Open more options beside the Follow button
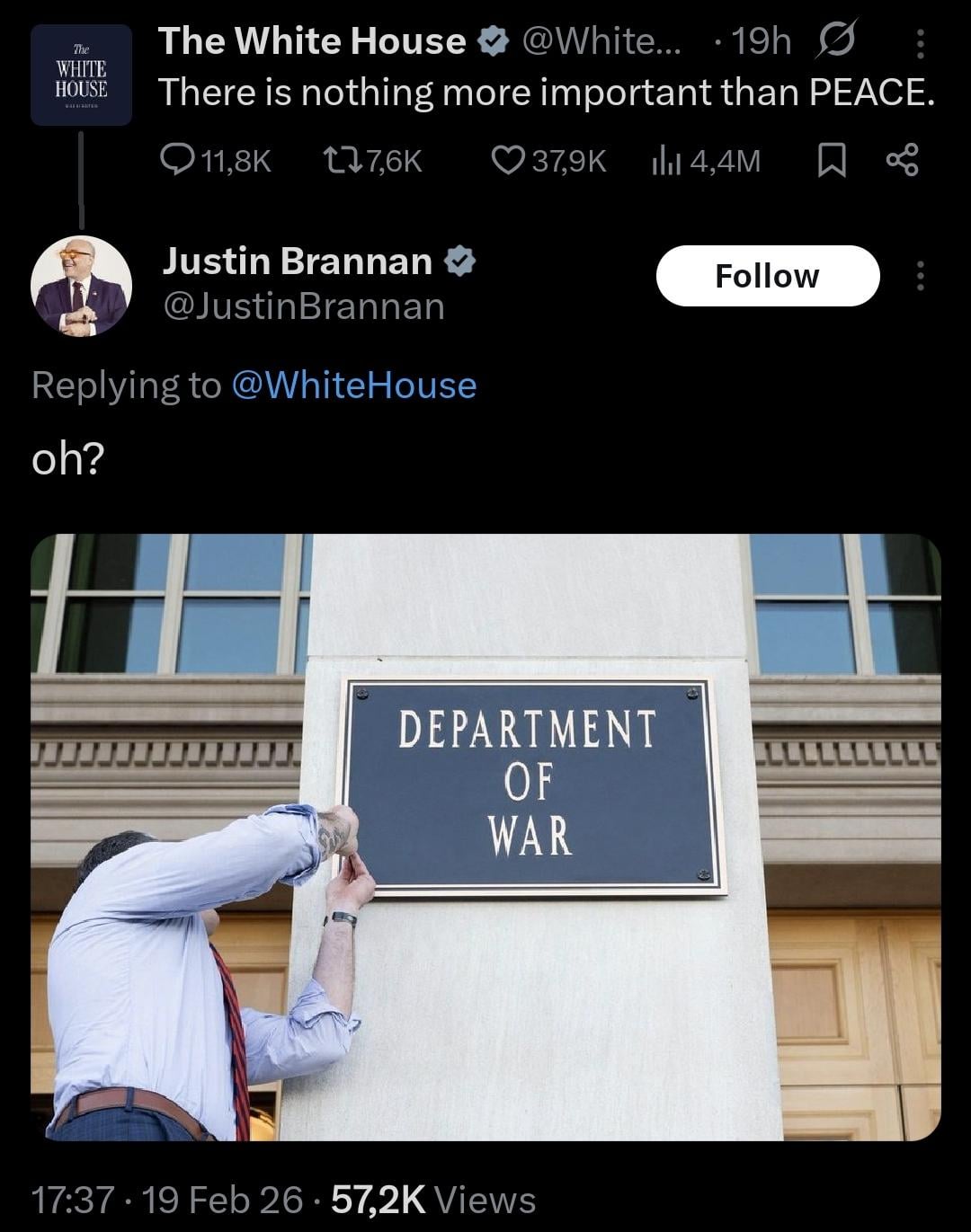 [920, 276]
